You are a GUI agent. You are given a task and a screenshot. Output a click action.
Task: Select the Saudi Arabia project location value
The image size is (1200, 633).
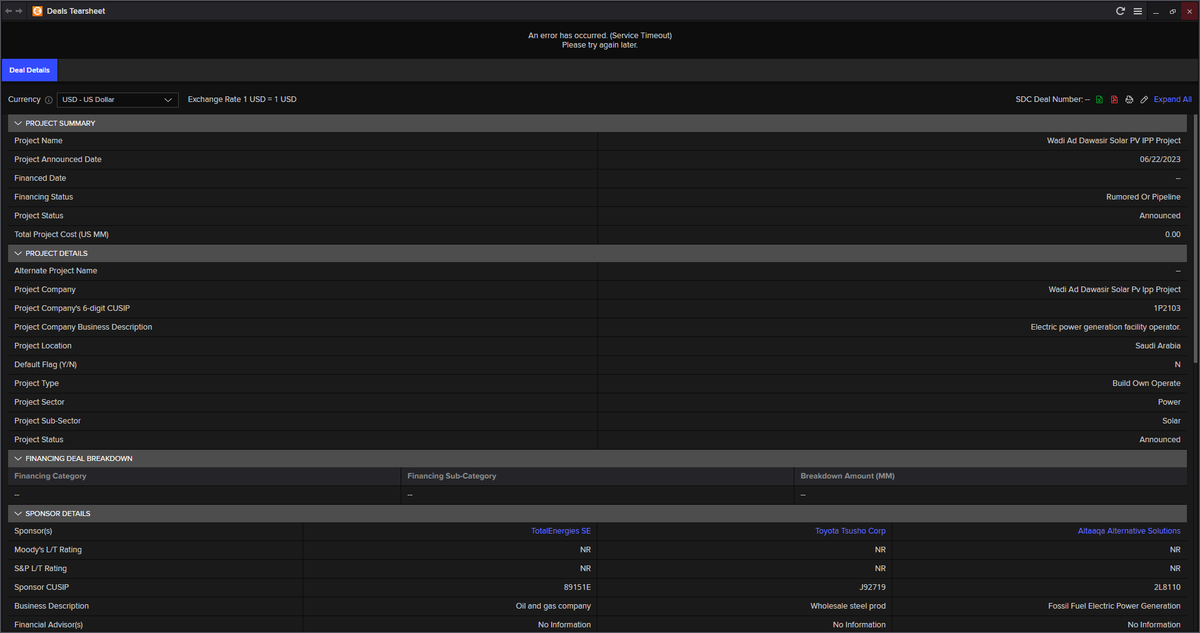click(1158, 346)
